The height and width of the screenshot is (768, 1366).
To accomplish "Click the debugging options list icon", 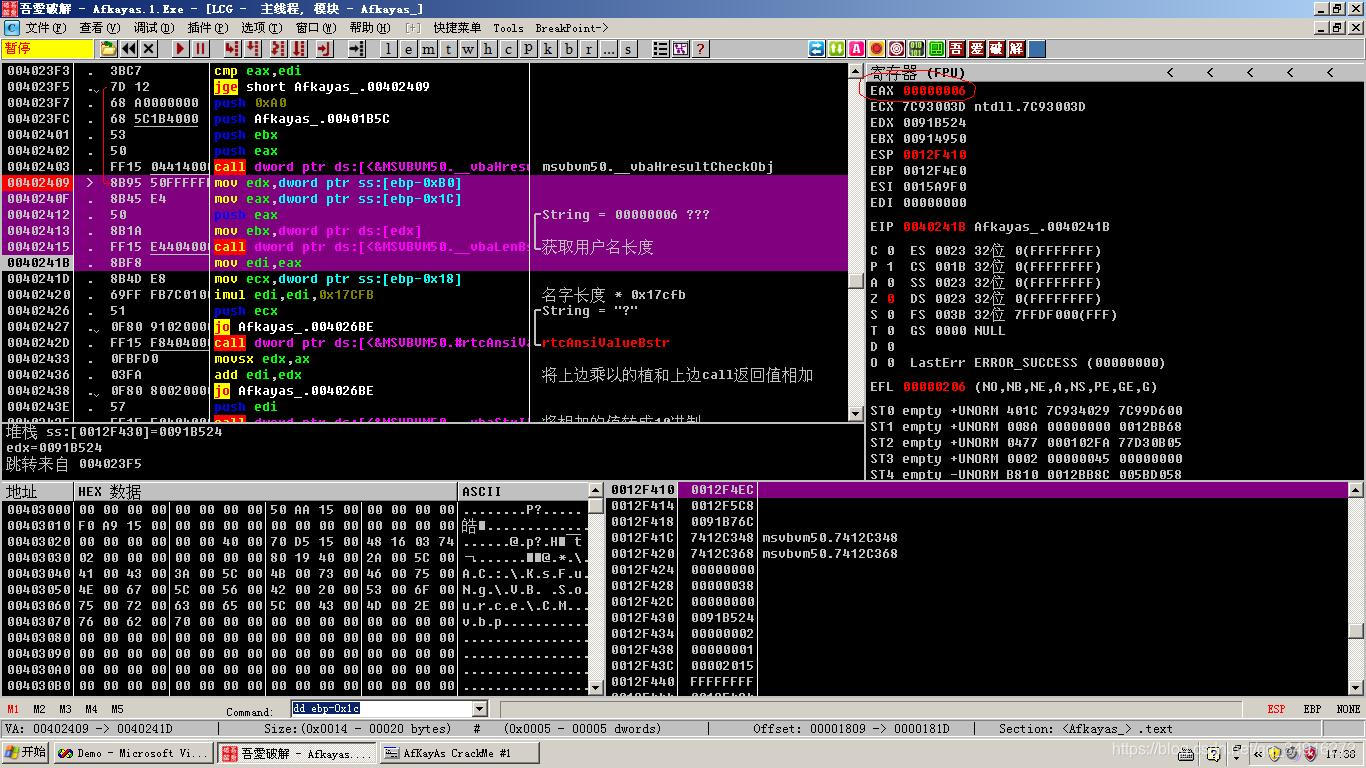I will (x=661, y=48).
